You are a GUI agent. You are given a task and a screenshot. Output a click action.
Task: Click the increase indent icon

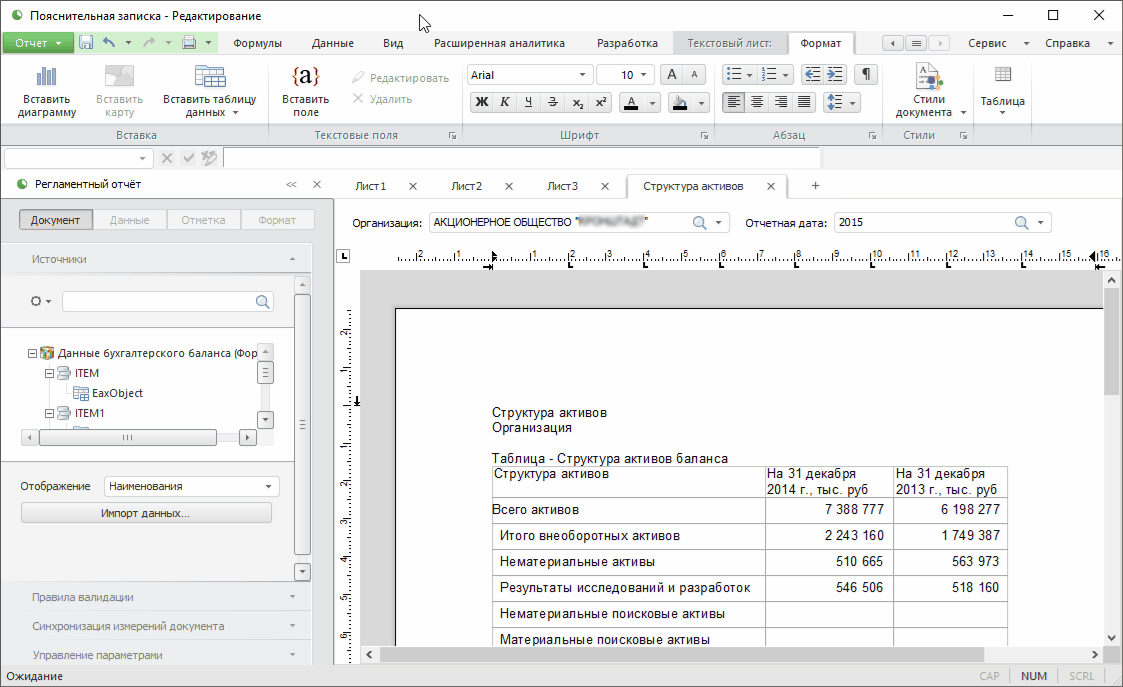coord(834,75)
